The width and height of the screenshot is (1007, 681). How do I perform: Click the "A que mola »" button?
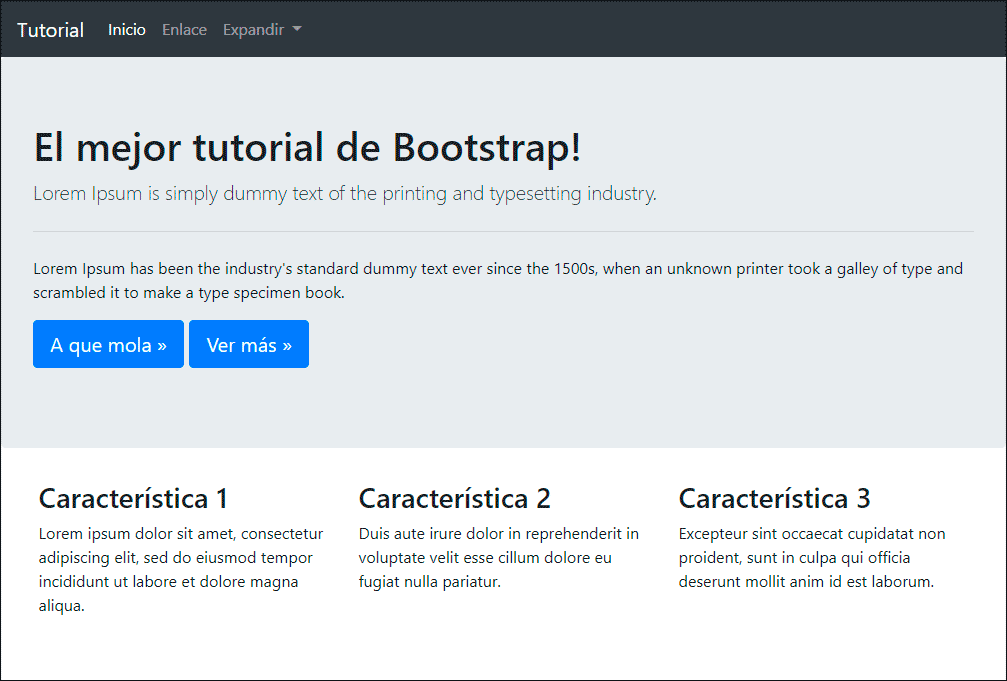(109, 344)
